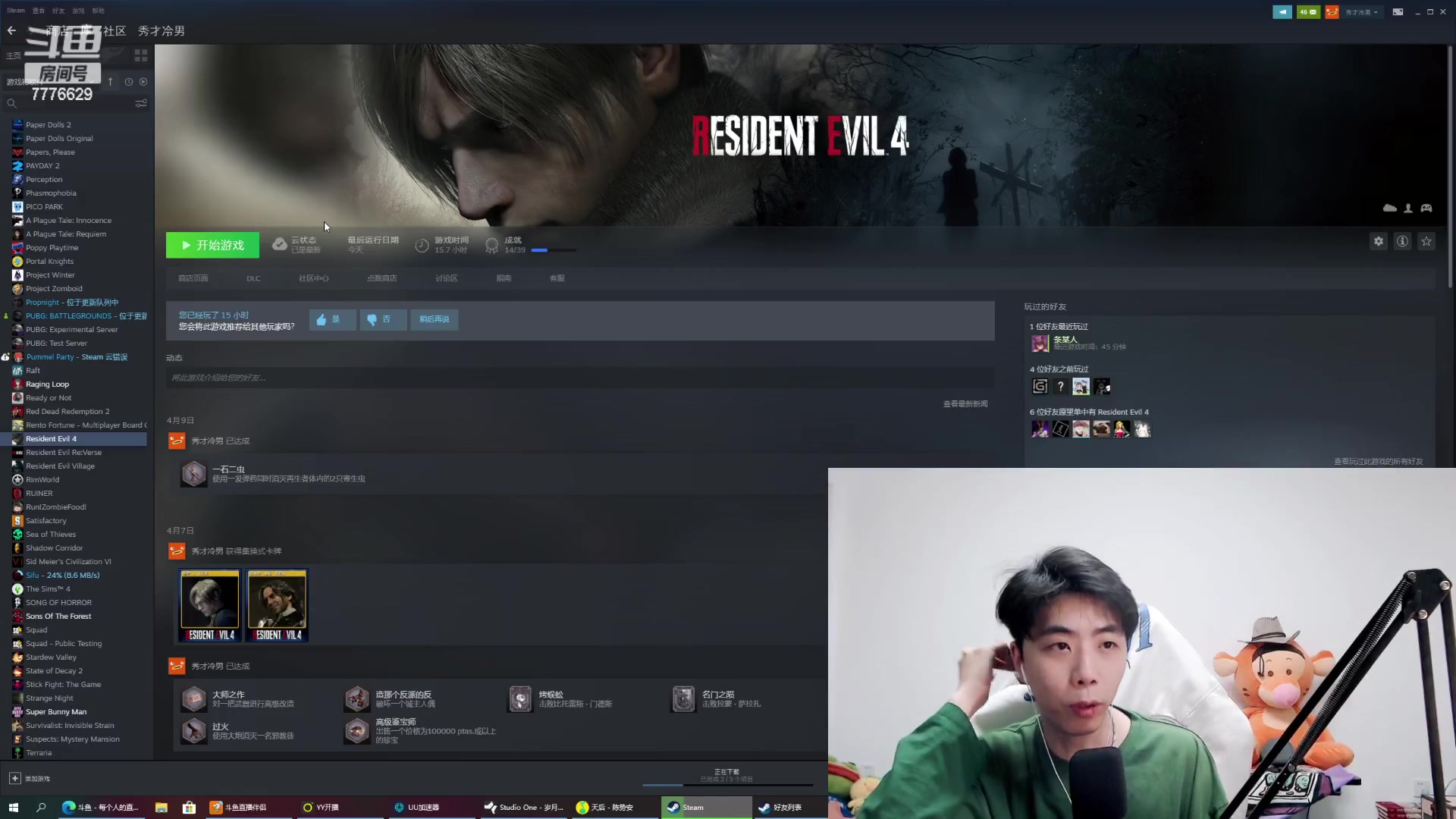The image size is (1456, 819).
Task: Toggle sort by recent activity clock
Action: click(x=128, y=82)
